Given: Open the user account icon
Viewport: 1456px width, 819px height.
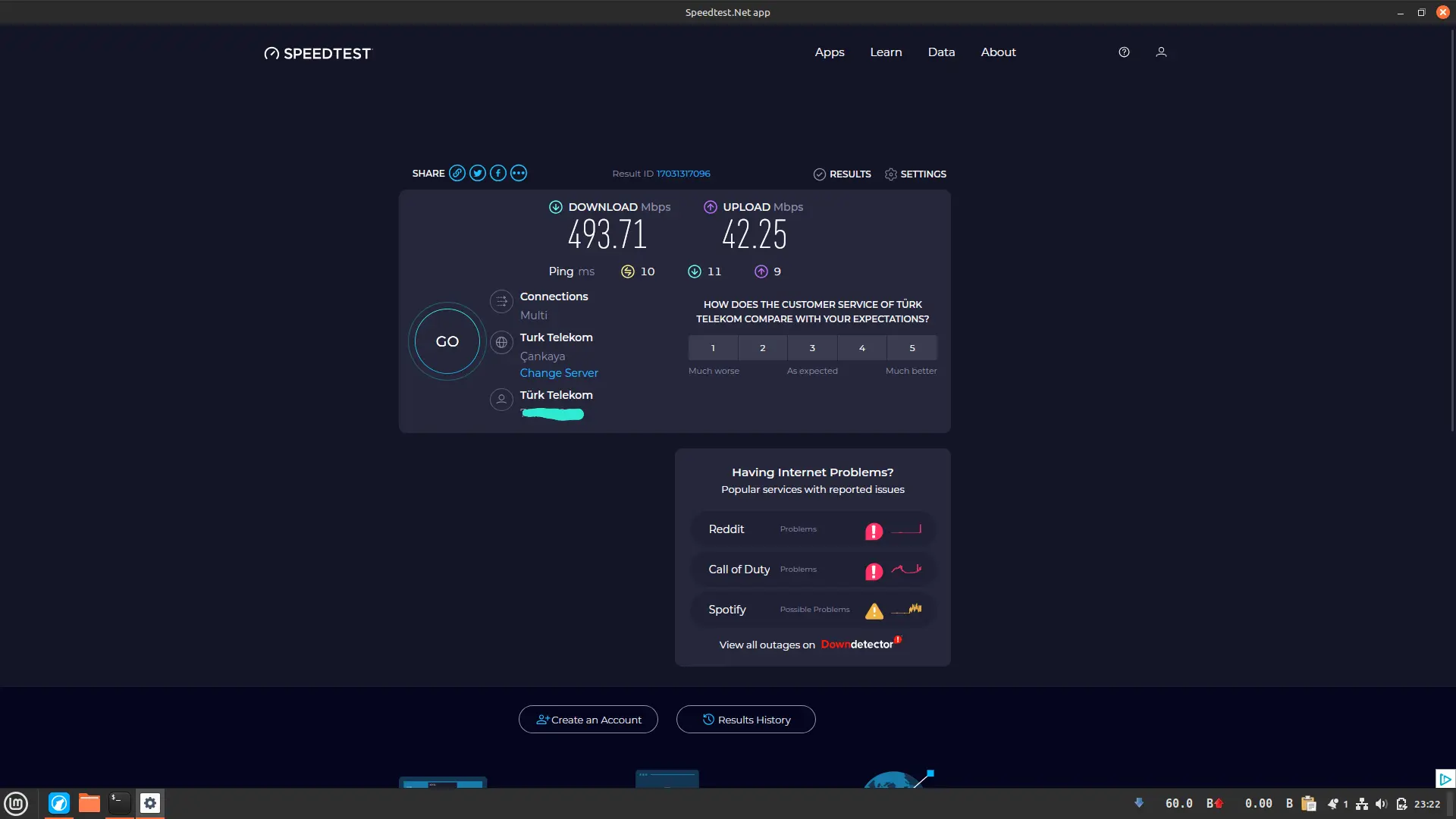Looking at the screenshot, I should (x=1161, y=52).
